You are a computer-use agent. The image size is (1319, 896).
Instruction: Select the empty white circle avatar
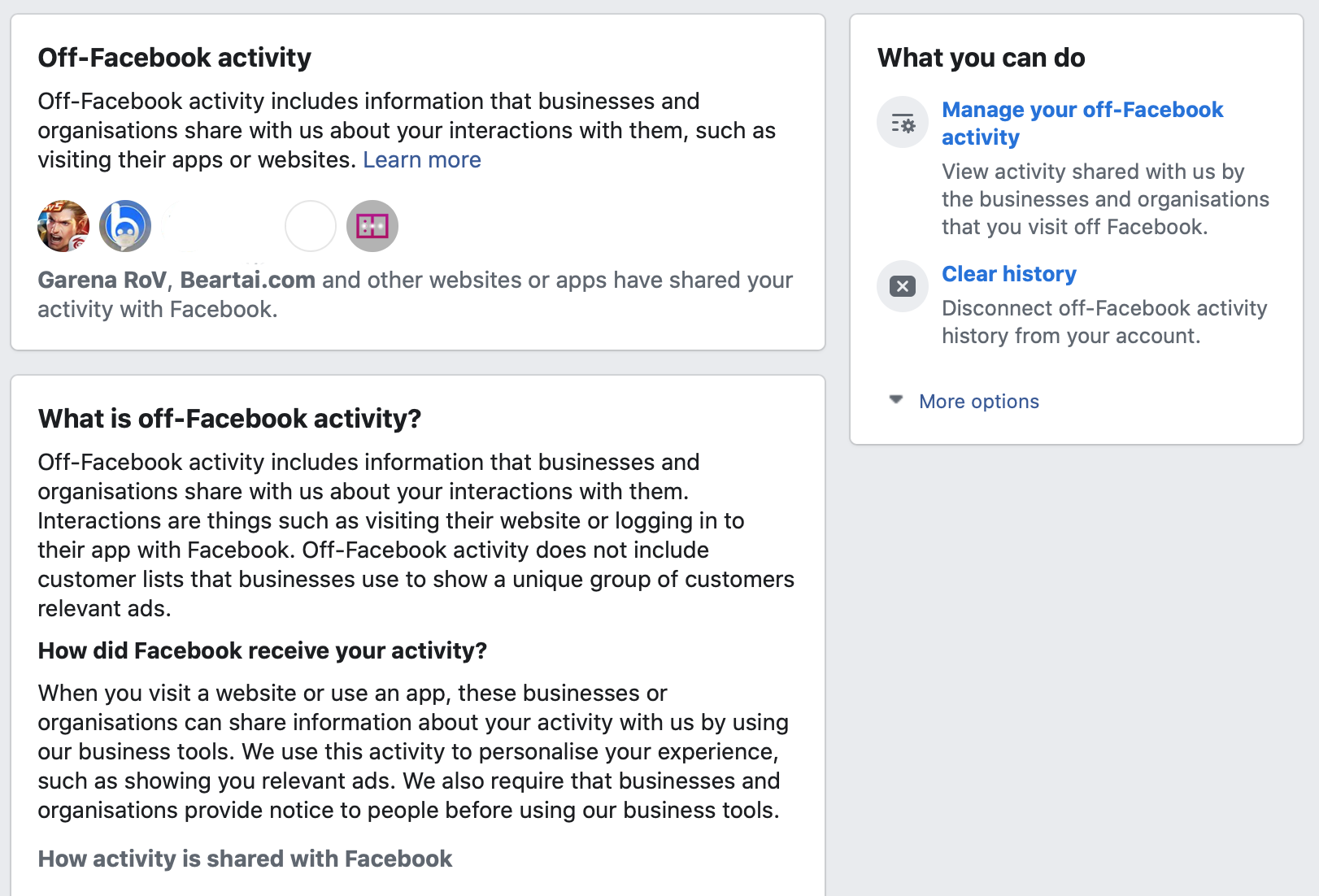(x=311, y=226)
